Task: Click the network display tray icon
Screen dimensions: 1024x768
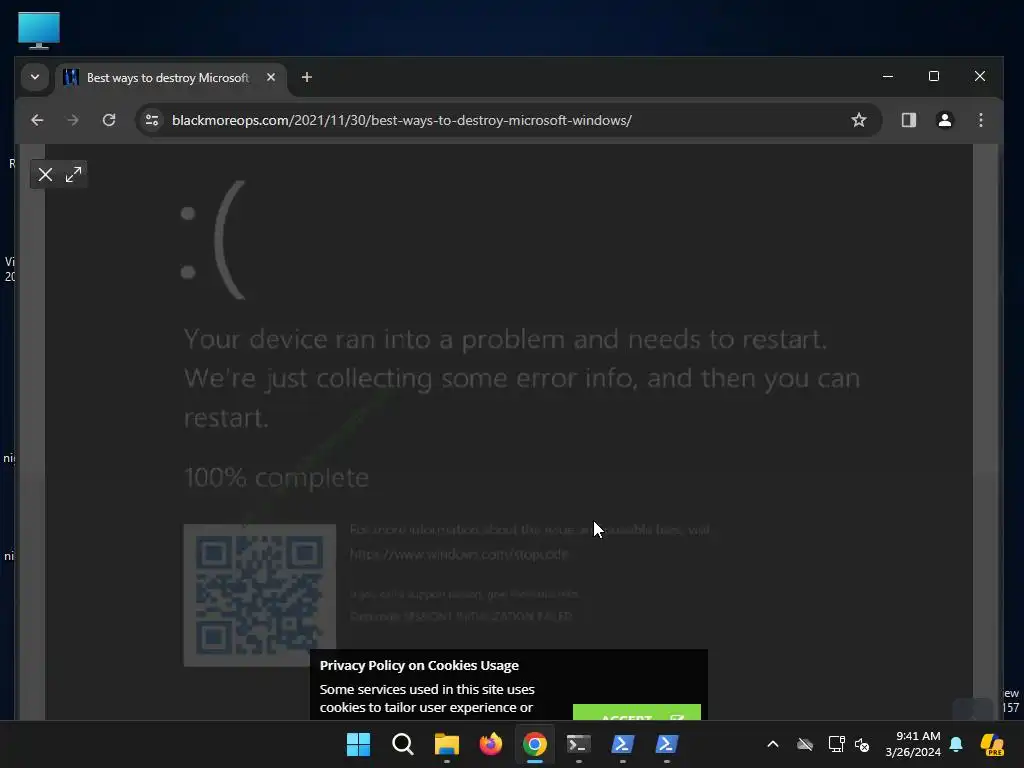Action: tap(836, 744)
